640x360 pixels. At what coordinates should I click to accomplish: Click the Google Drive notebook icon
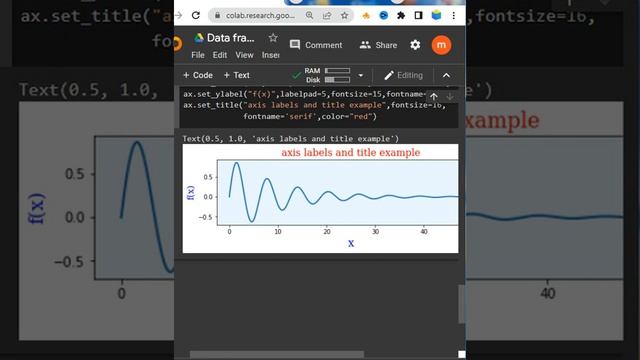[199, 38]
